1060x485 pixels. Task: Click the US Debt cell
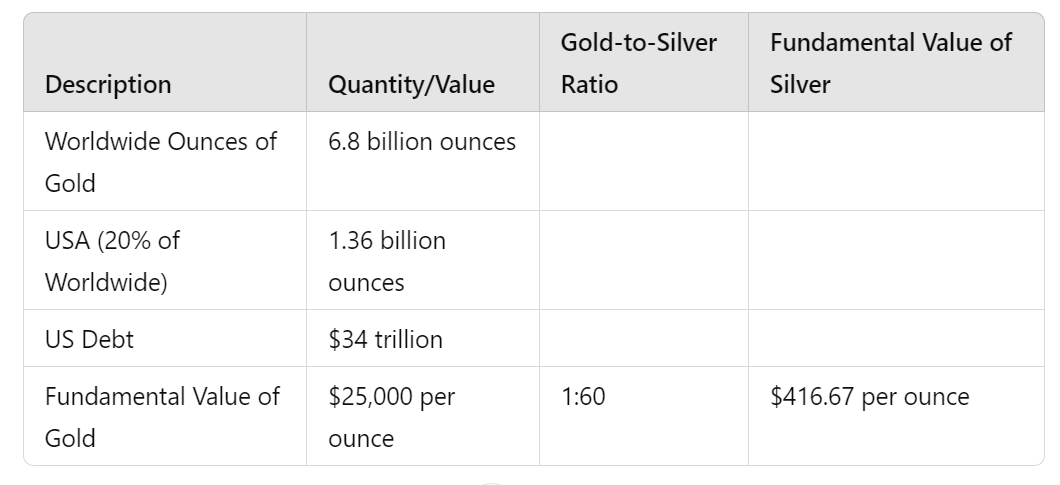click(x=89, y=339)
